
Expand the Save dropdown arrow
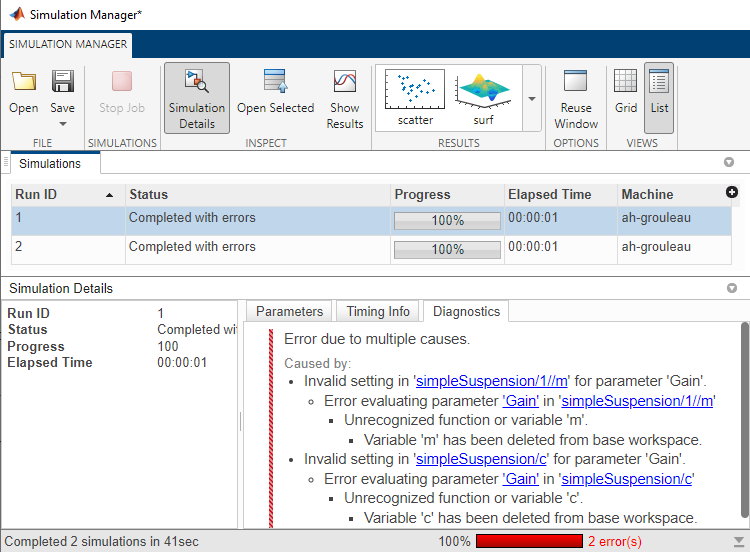63,124
